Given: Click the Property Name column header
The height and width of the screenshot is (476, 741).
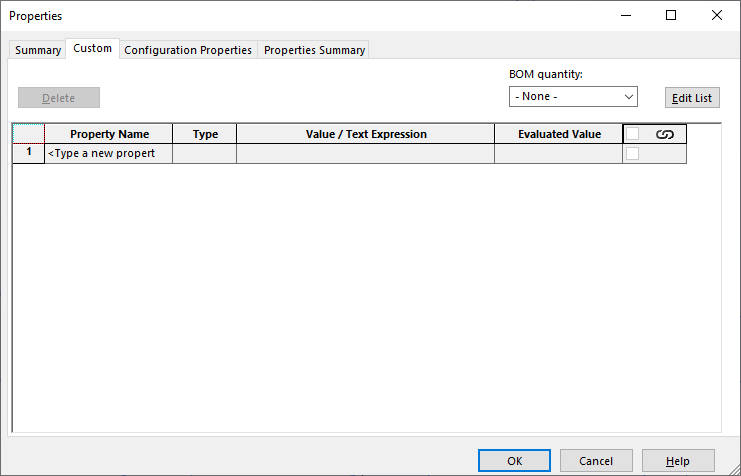Looking at the screenshot, I should pos(108,134).
